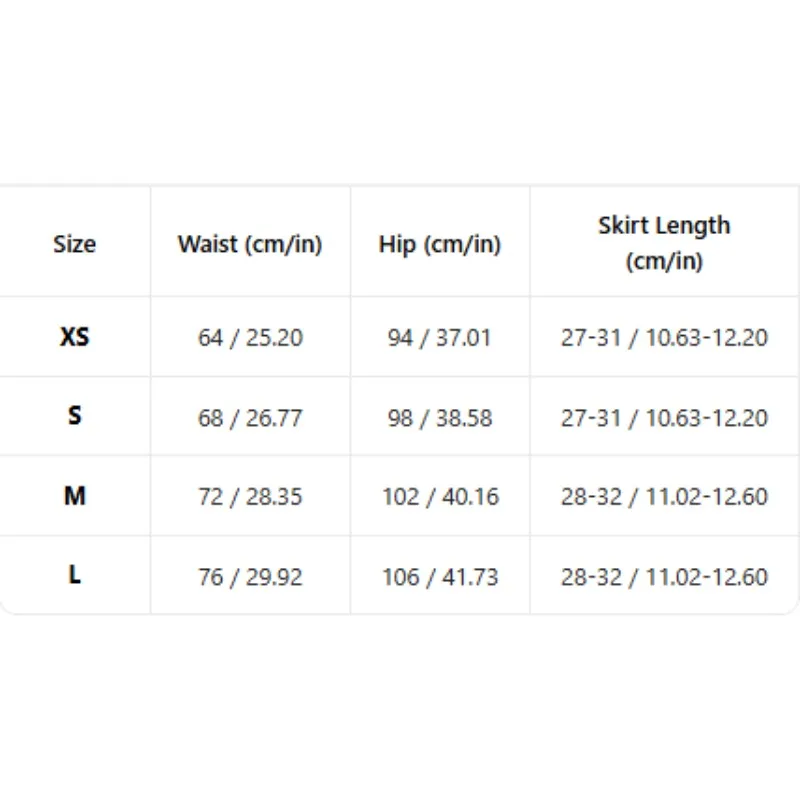The image size is (800, 800).
Task: Select the XS size row label
Action: (x=74, y=337)
